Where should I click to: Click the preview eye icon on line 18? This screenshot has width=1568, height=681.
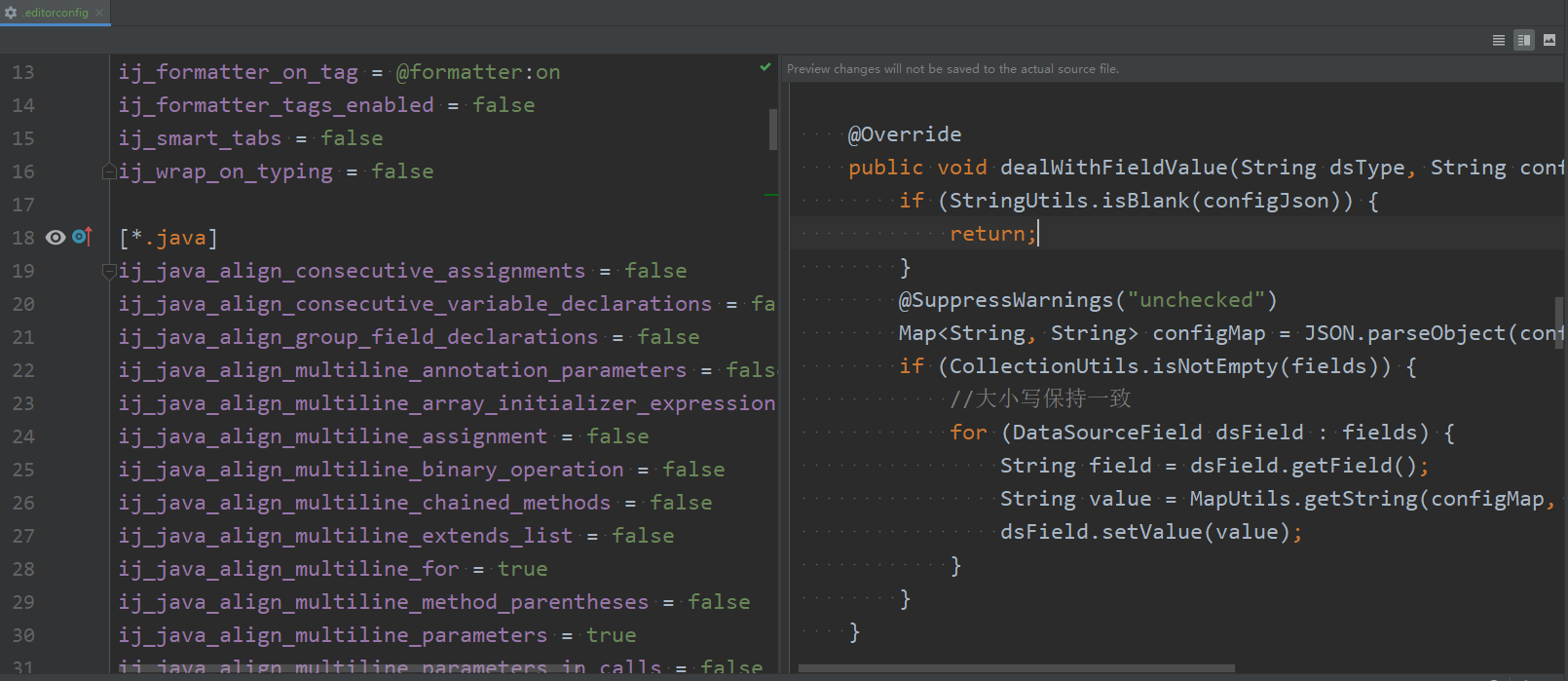[56, 238]
